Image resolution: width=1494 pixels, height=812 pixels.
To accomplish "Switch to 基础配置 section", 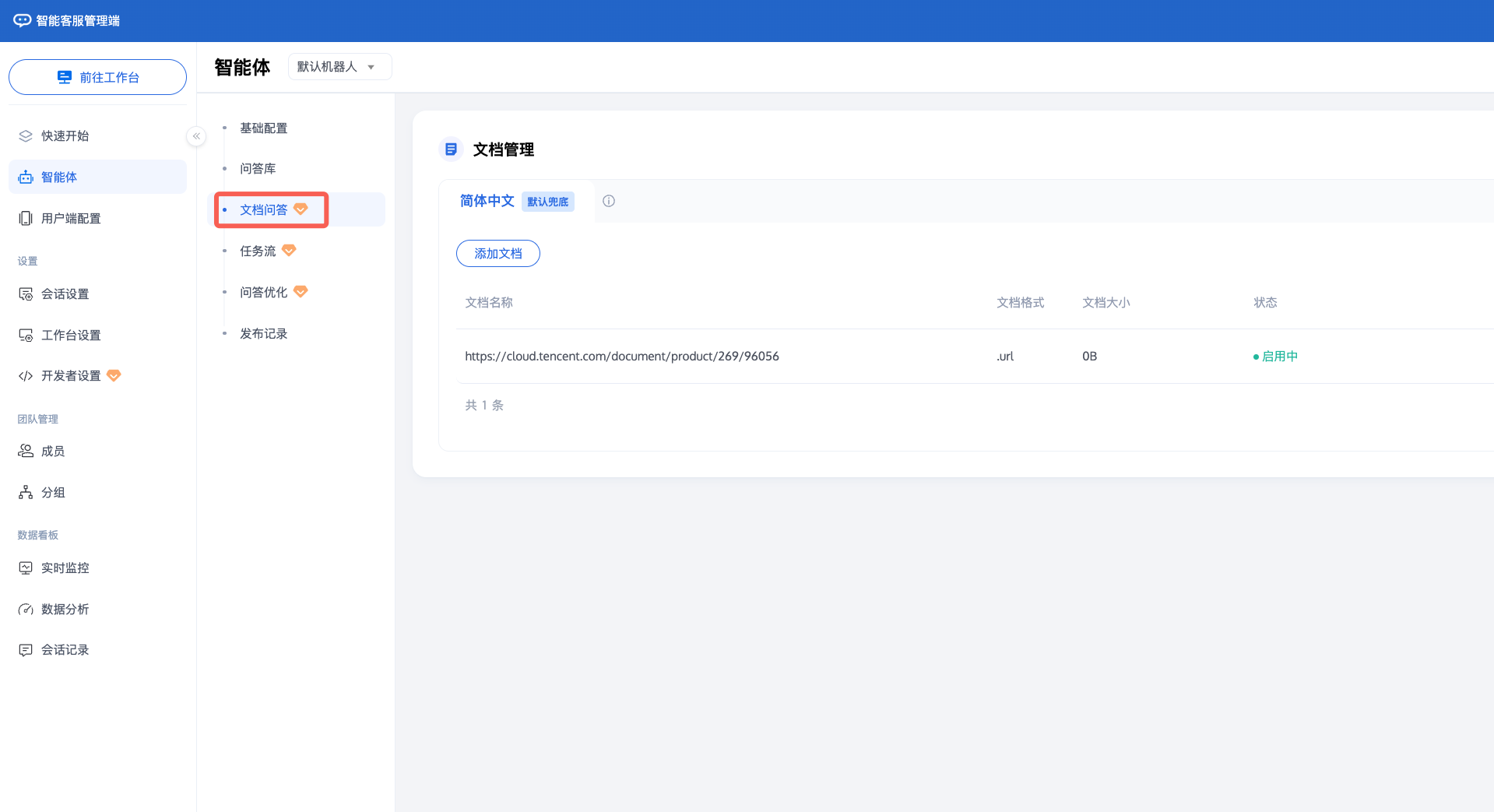I will coord(263,128).
